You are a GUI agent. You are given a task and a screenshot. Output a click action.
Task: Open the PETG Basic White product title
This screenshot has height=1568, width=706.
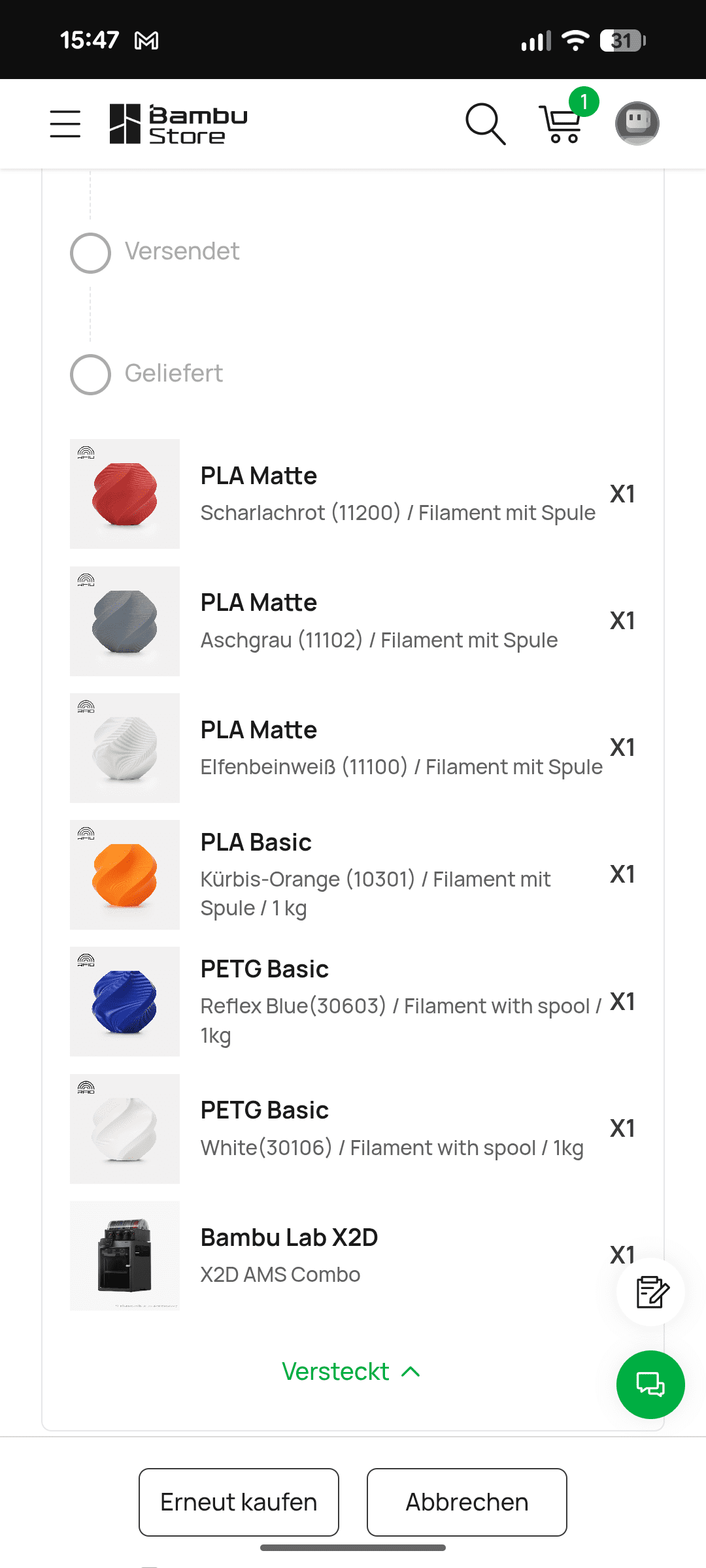264,1110
